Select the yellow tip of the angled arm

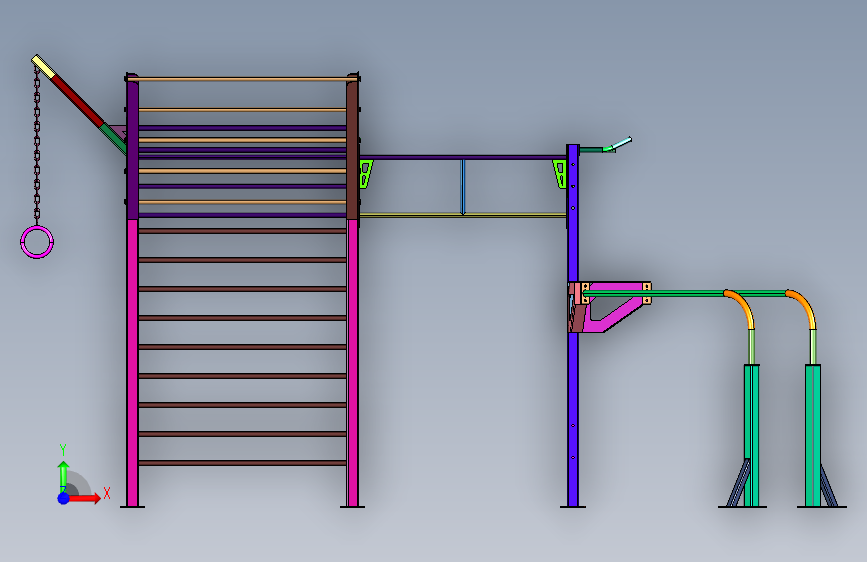point(44,66)
